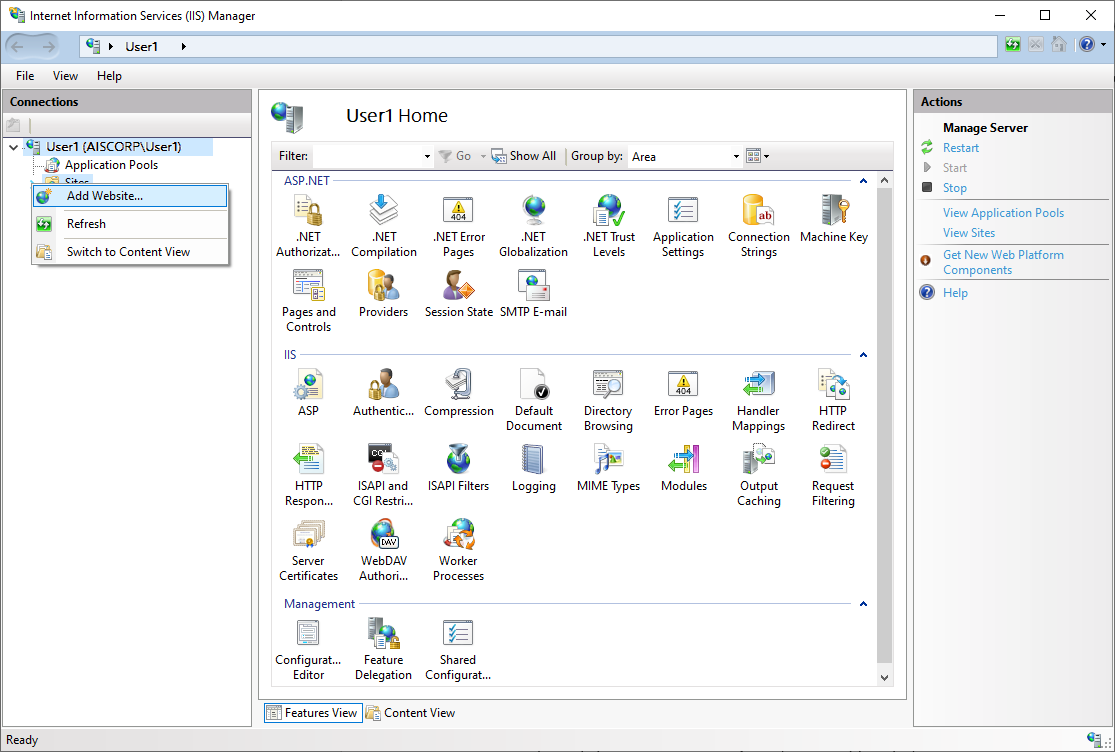Collapse the ASP.NET group section

pos(863,181)
